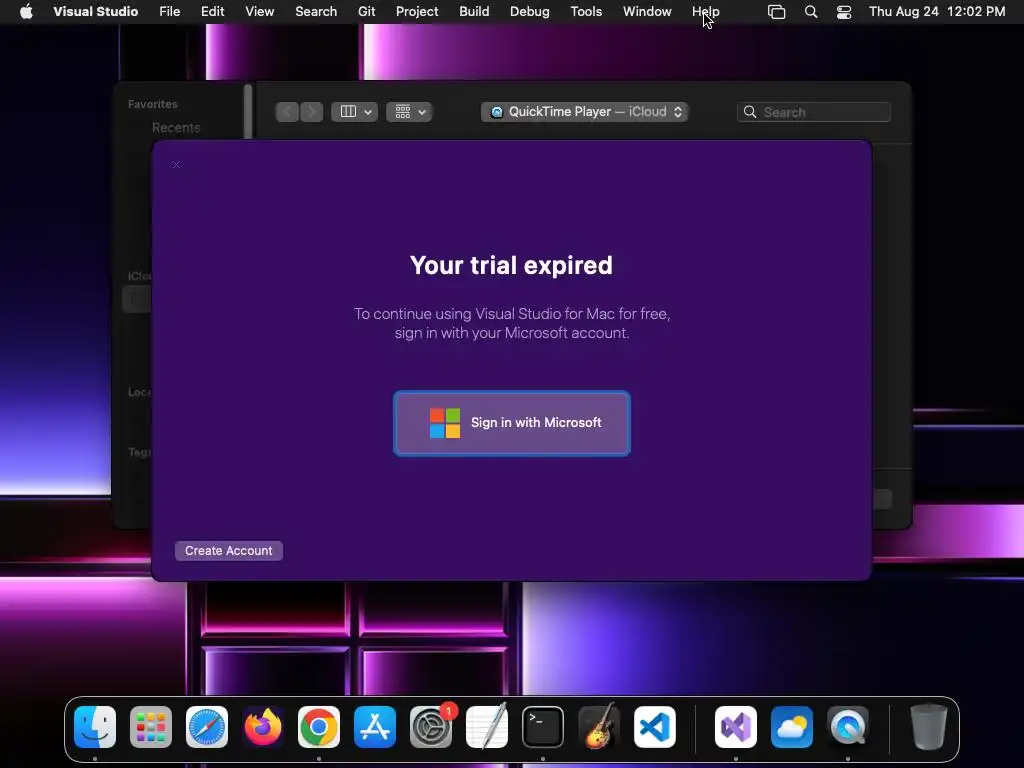Image resolution: width=1024 pixels, height=768 pixels.
Task: Click the Create Account button
Action: click(x=229, y=551)
